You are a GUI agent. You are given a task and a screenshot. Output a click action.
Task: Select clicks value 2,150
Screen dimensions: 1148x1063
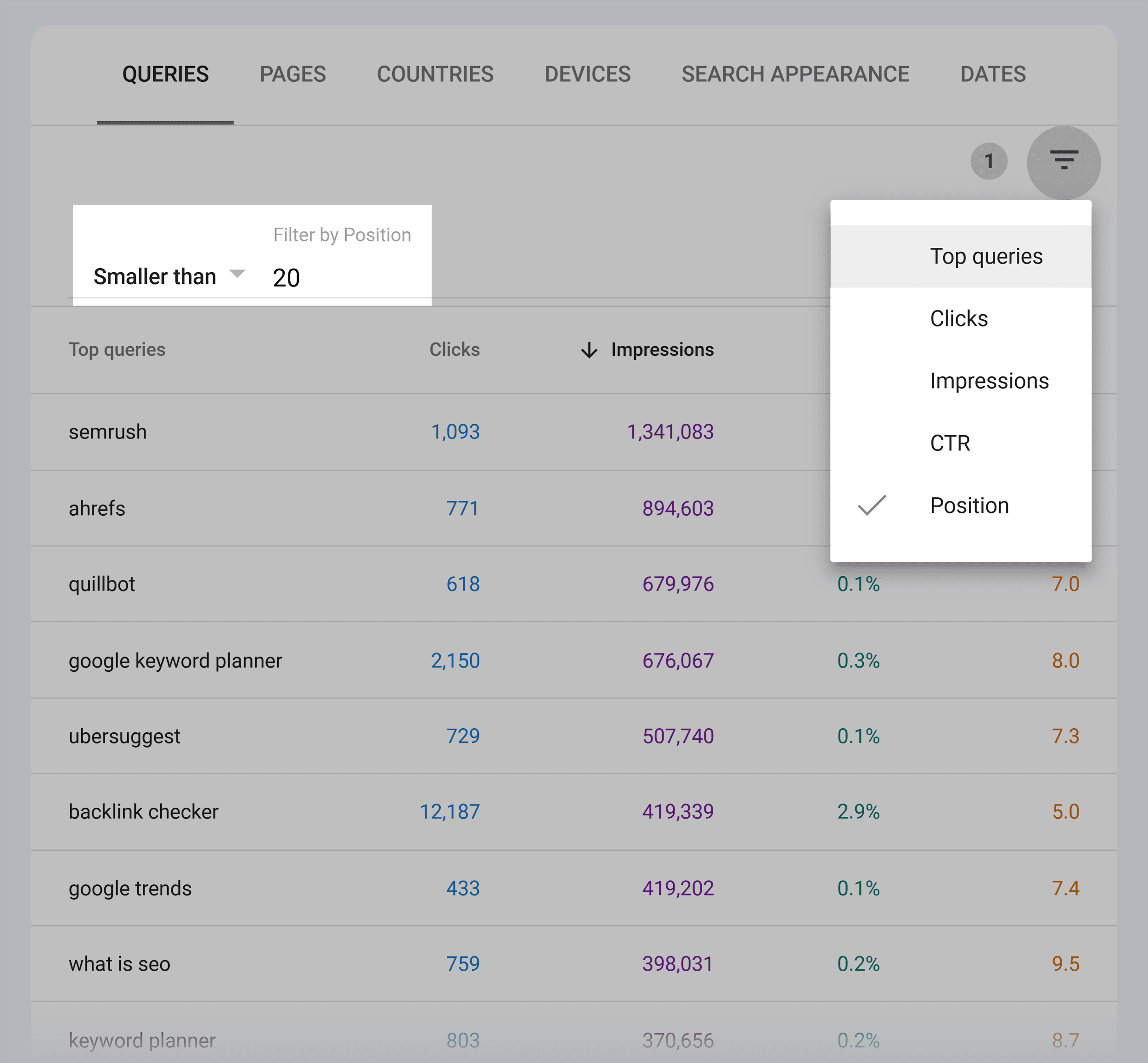(x=455, y=660)
